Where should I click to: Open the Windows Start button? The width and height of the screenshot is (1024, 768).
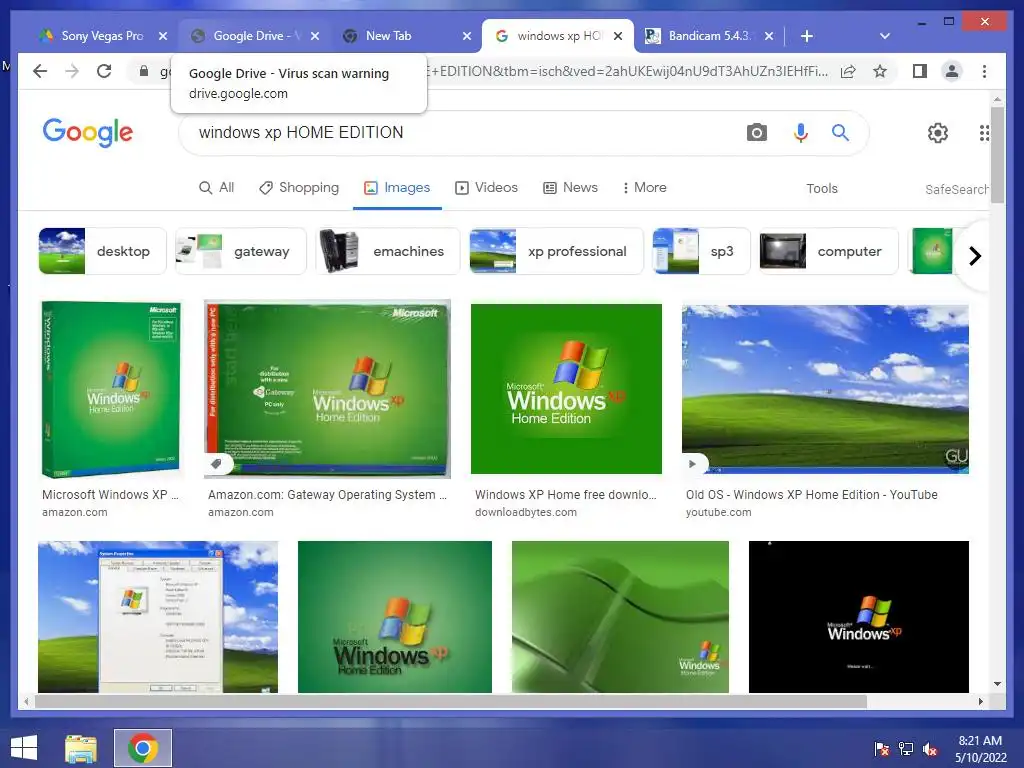click(x=24, y=748)
